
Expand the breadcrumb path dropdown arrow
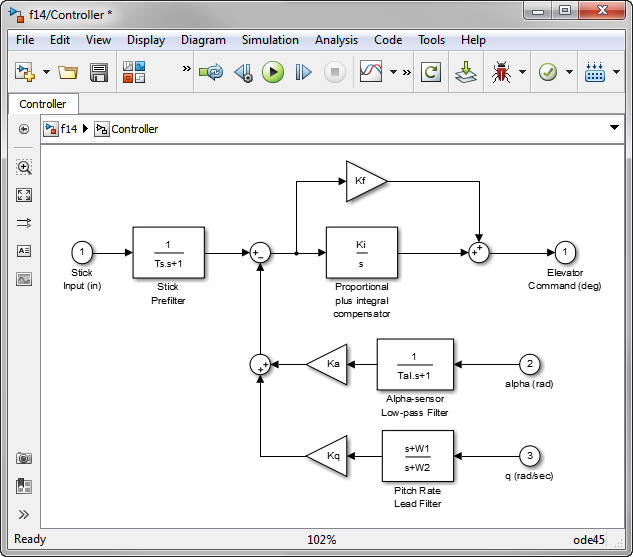point(614,128)
